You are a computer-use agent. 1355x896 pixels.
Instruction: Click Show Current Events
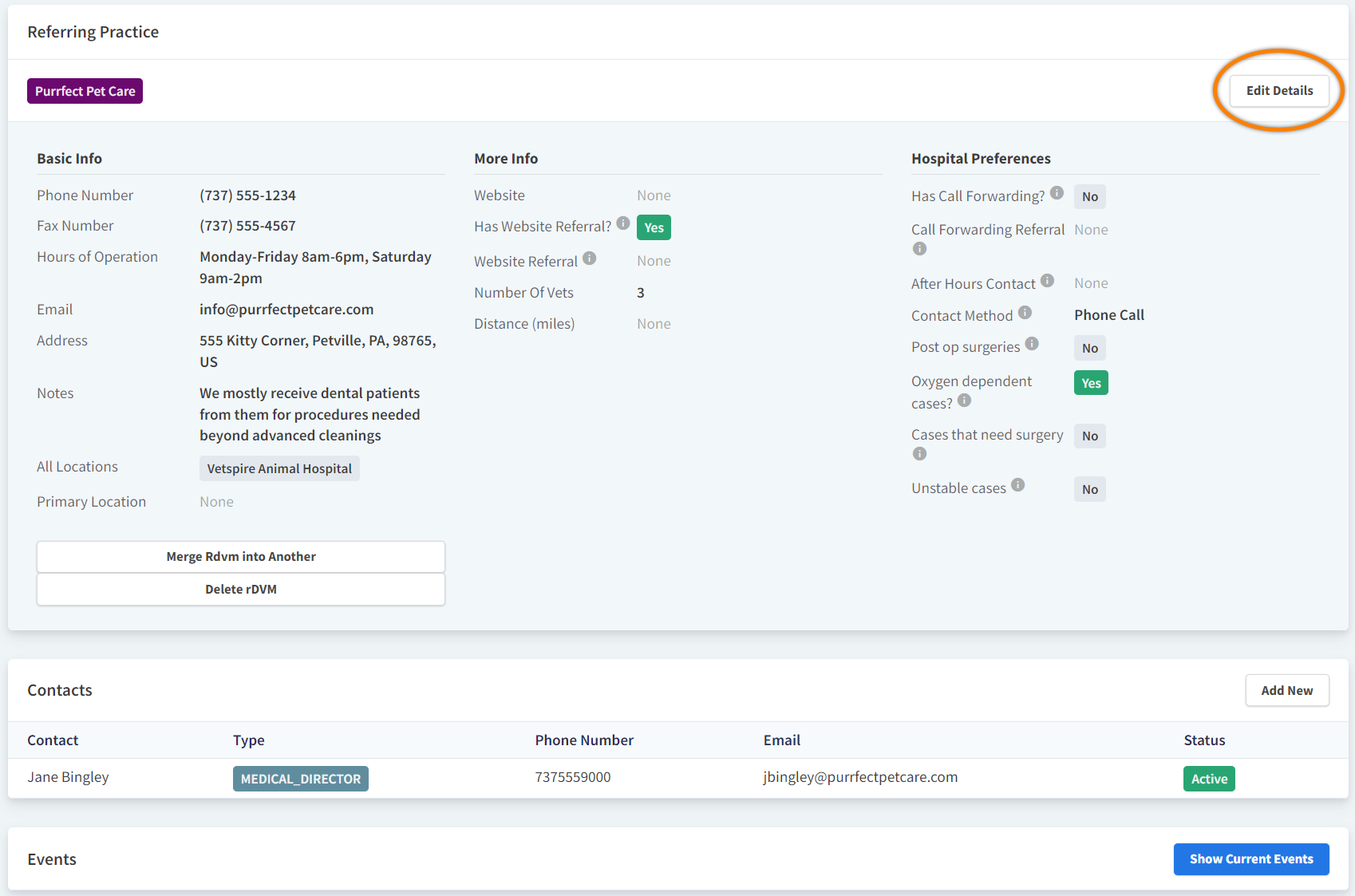pyautogui.click(x=1250, y=859)
